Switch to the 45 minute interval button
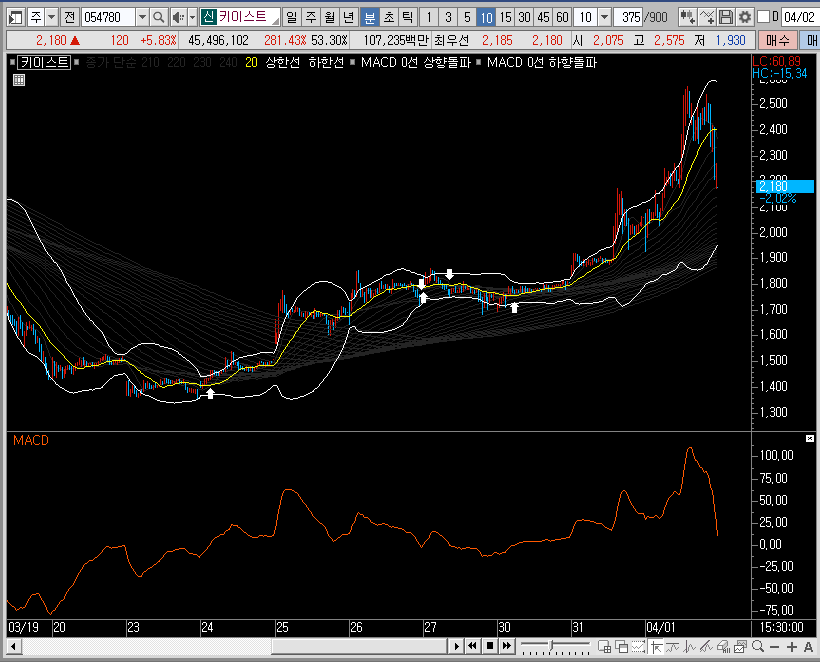Viewport: 820px width, 662px height. 543,17
